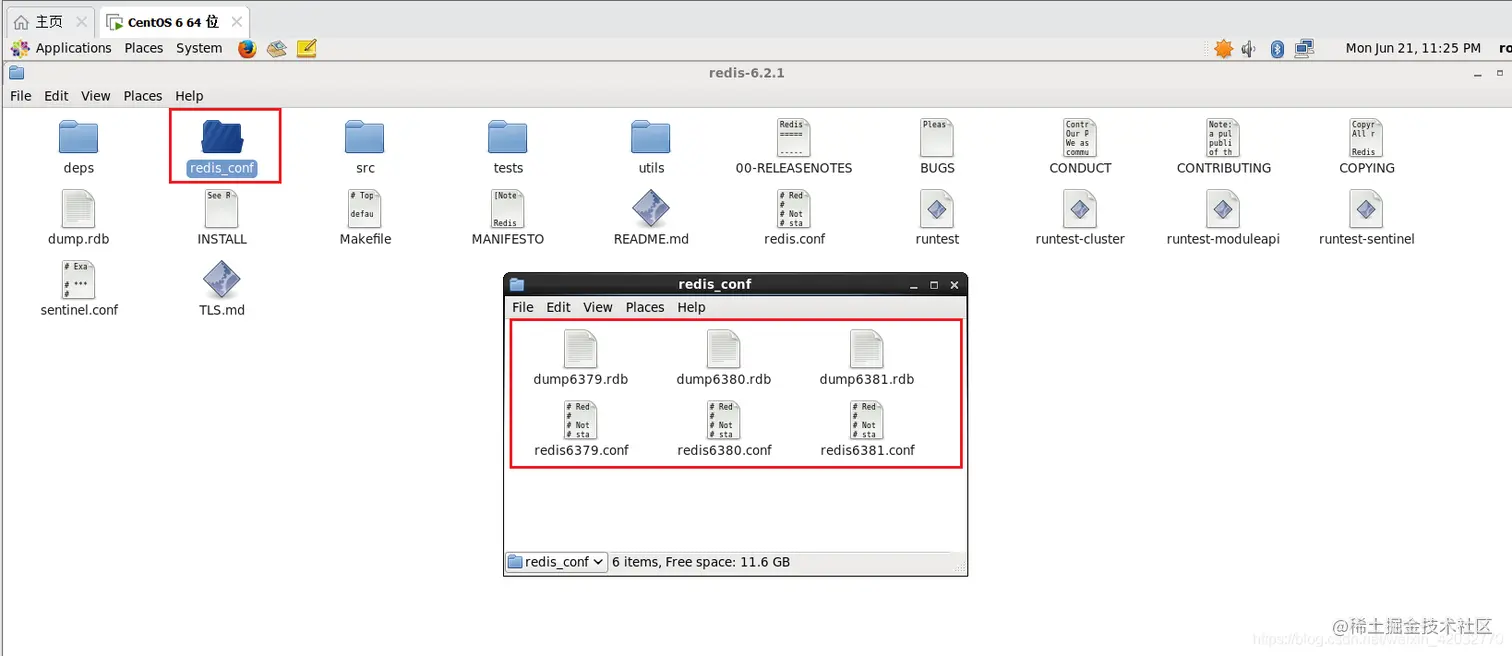Select the TLS.md file icon

tap(222, 279)
